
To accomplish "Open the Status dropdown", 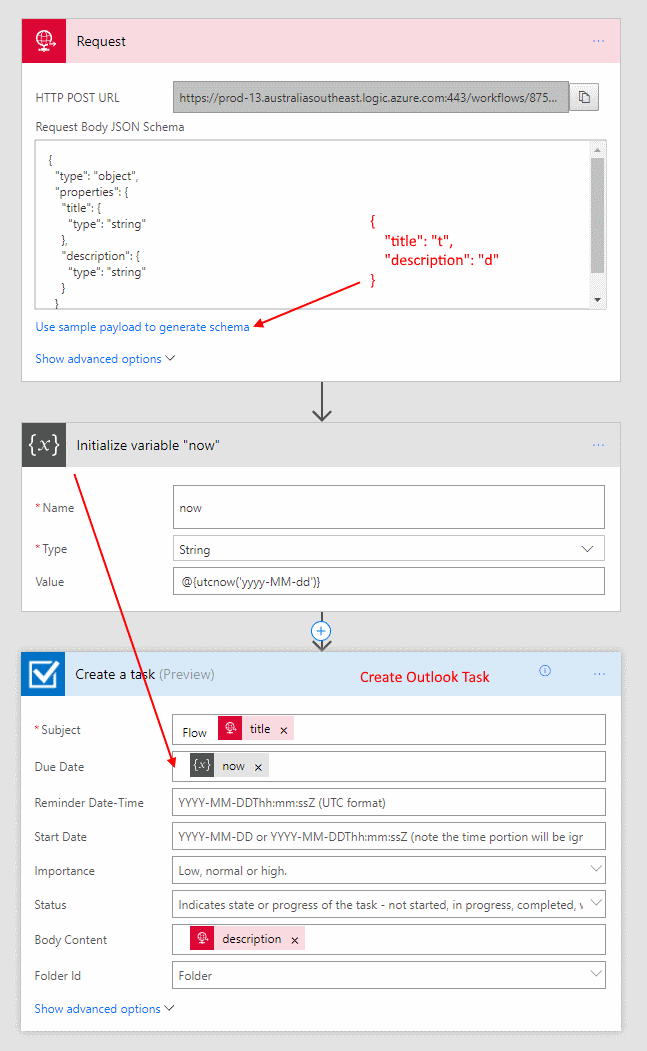I will click(x=596, y=904).
